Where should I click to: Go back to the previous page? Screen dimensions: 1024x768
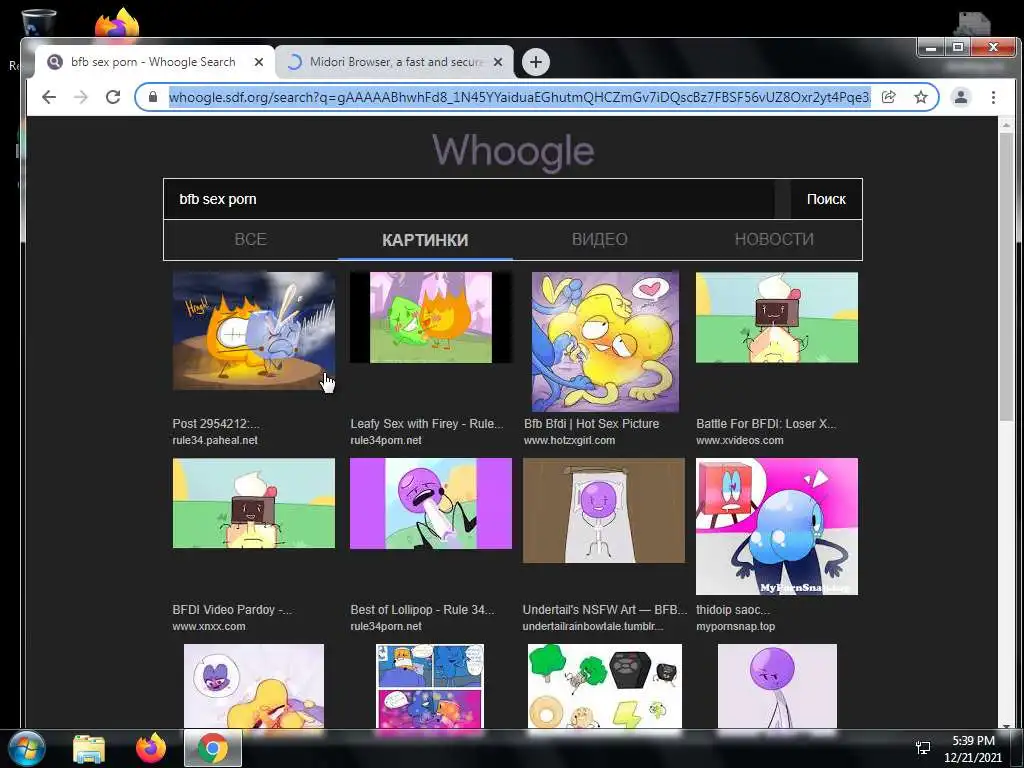coord(49,97)
